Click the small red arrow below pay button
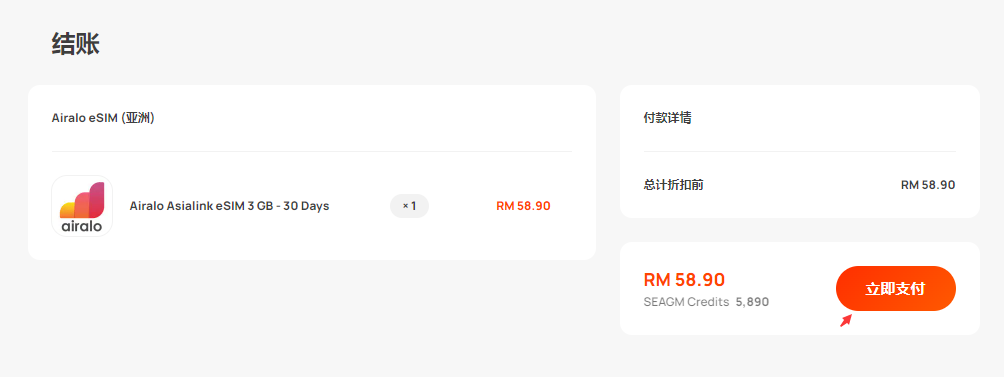The width and height of the screenshot is (1004, 377). point(846,320)
